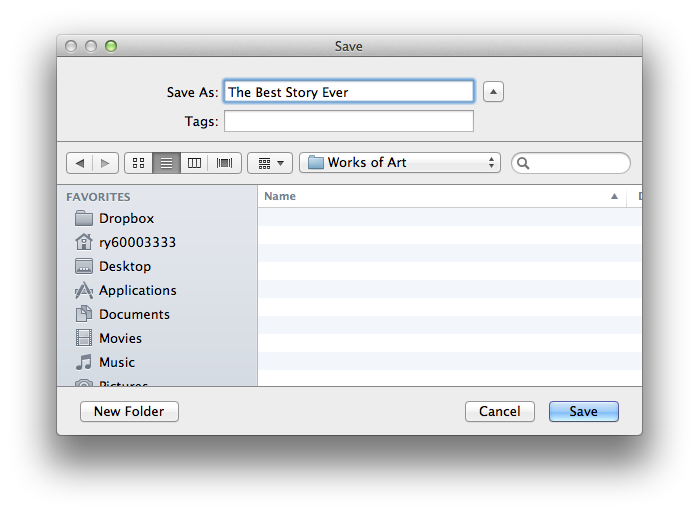Screen dimensions: 699x514
Task: Select Applications in the sidebar
Action: click(x=157, y=291)
